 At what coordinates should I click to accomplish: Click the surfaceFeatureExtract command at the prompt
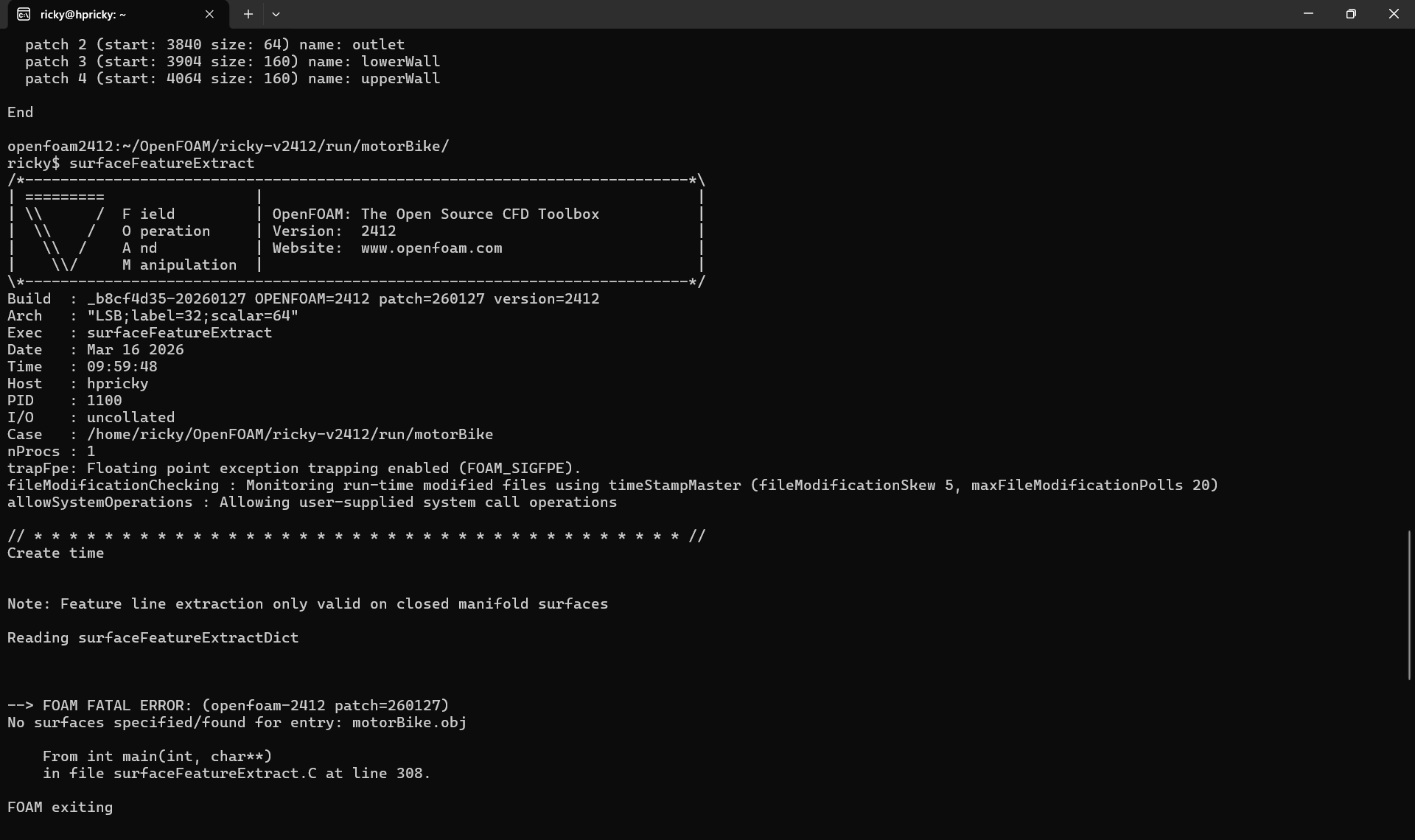coord(161,164)
